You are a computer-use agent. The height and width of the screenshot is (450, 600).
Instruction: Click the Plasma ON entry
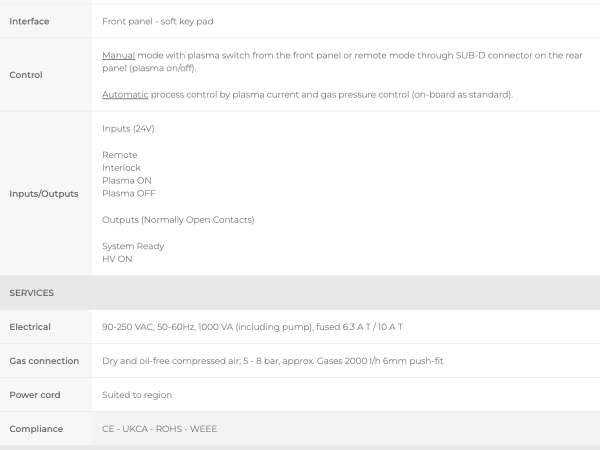(127, 181)
